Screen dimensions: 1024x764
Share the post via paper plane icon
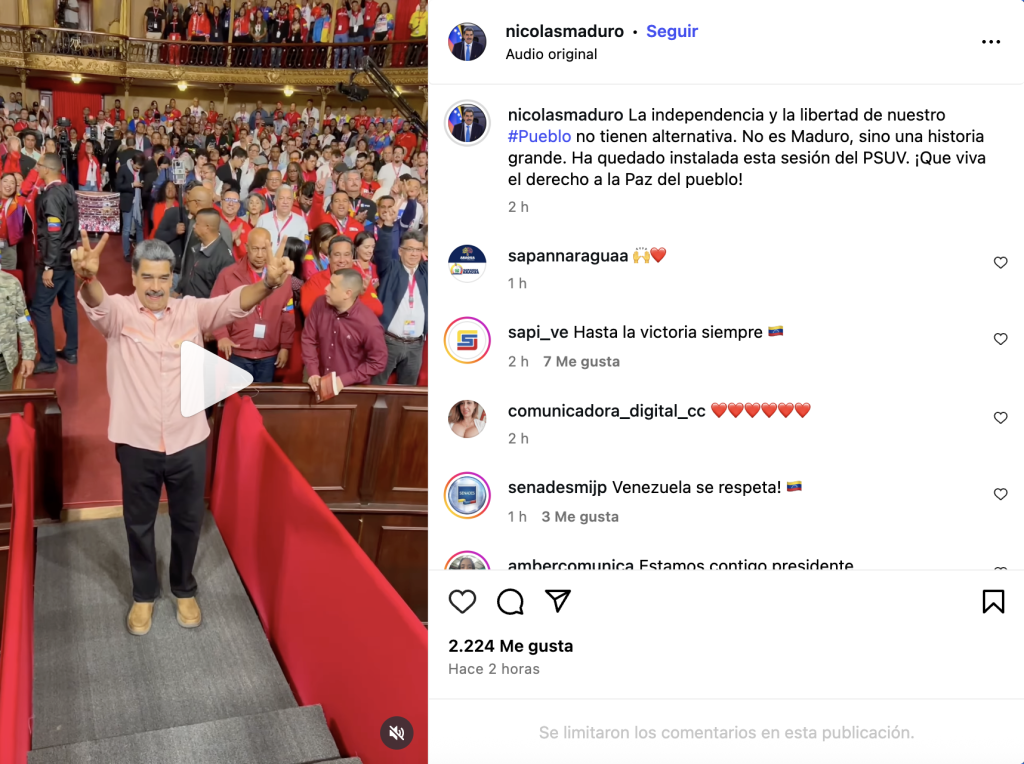tap(558, 601)
